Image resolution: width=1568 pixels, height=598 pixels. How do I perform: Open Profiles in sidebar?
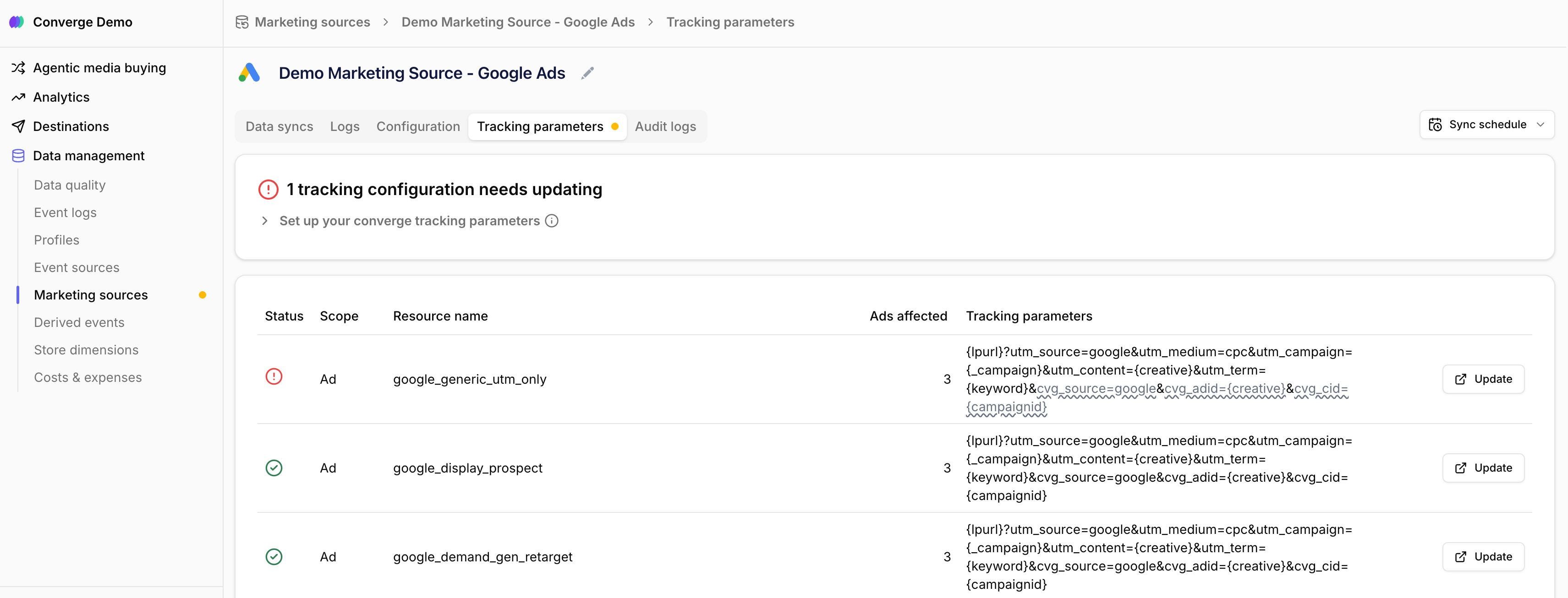tap(57, 240)
